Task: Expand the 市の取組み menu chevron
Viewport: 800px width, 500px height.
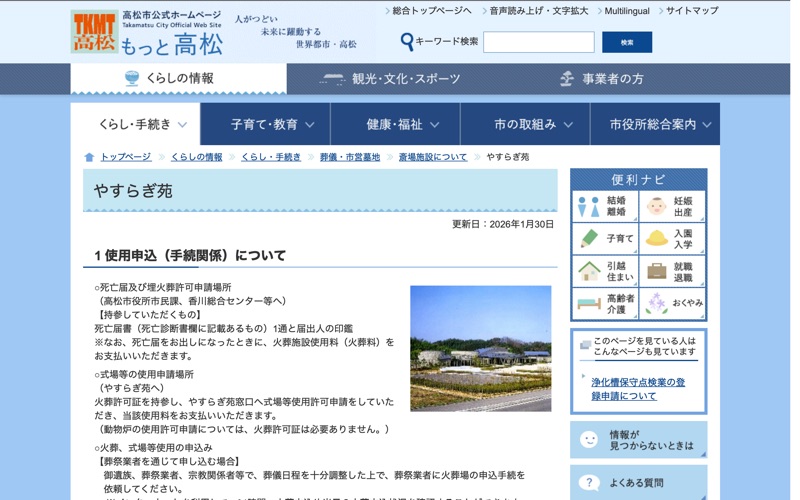Action: pos(568,124)
